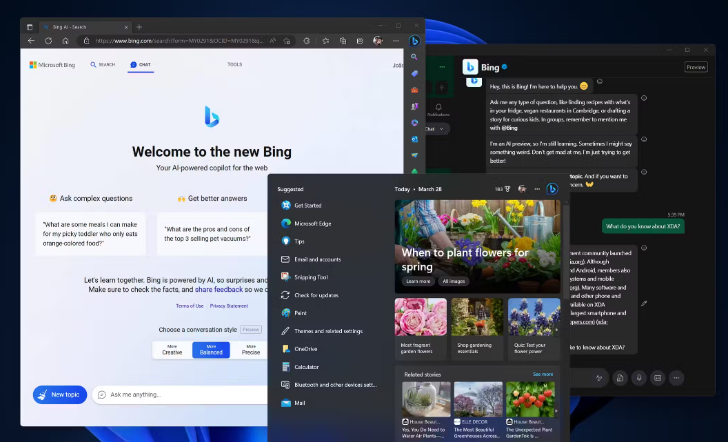Switch to the Bing CHAT tab
This screenshot has height=442, width=728.
(141, 65)
